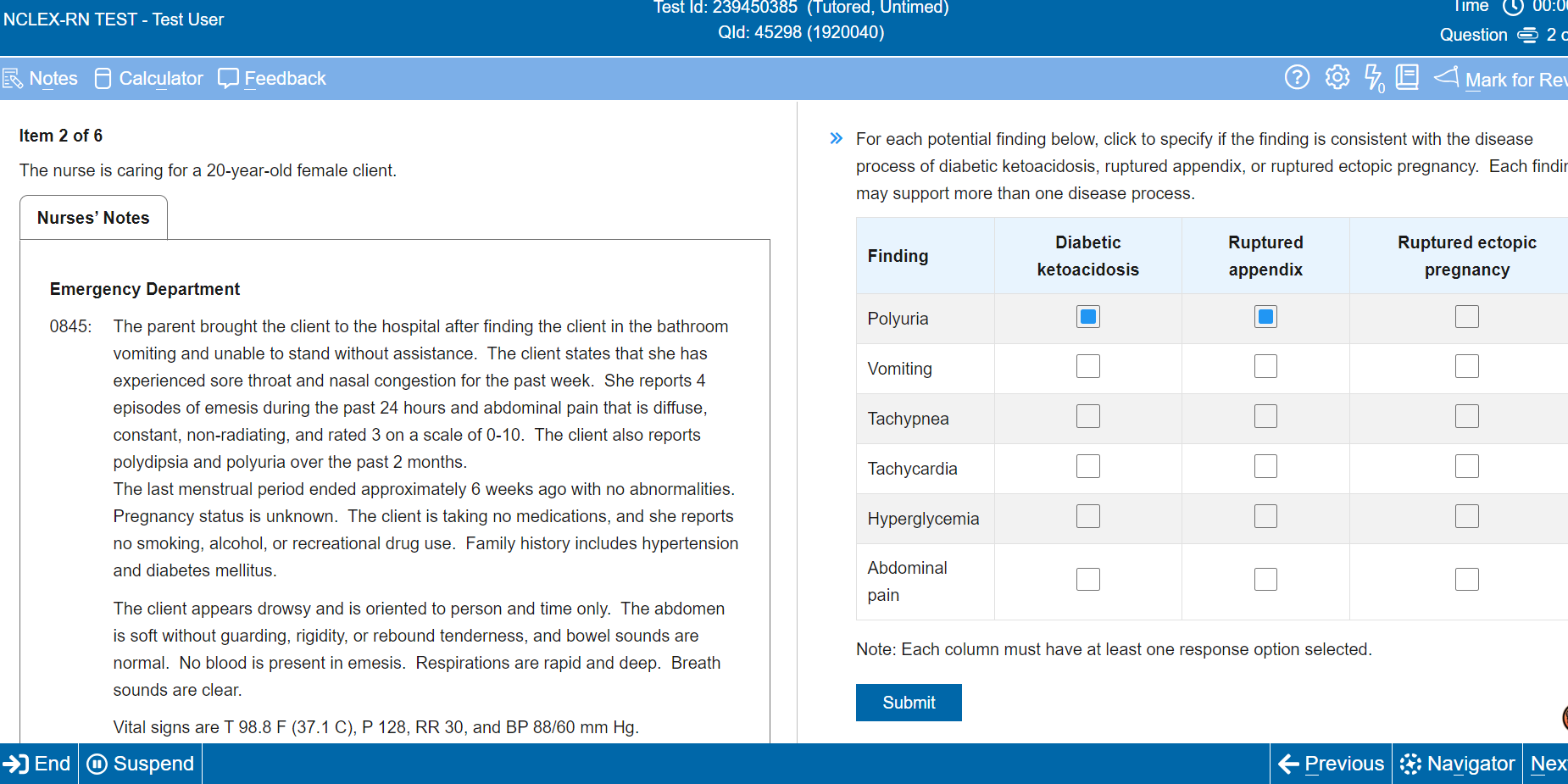
Task: Open the Notes tool
Action: point(41,79)
